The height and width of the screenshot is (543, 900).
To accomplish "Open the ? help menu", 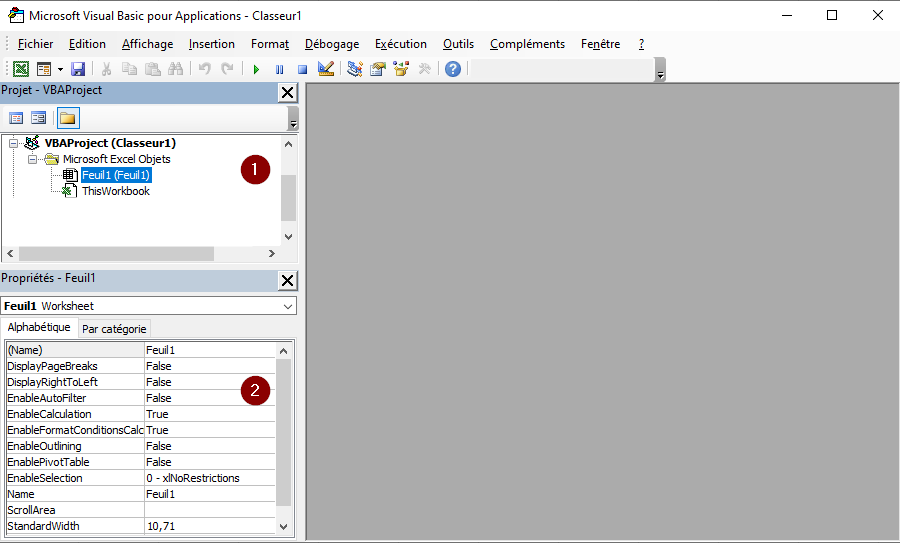I will [x=641, y=44].
